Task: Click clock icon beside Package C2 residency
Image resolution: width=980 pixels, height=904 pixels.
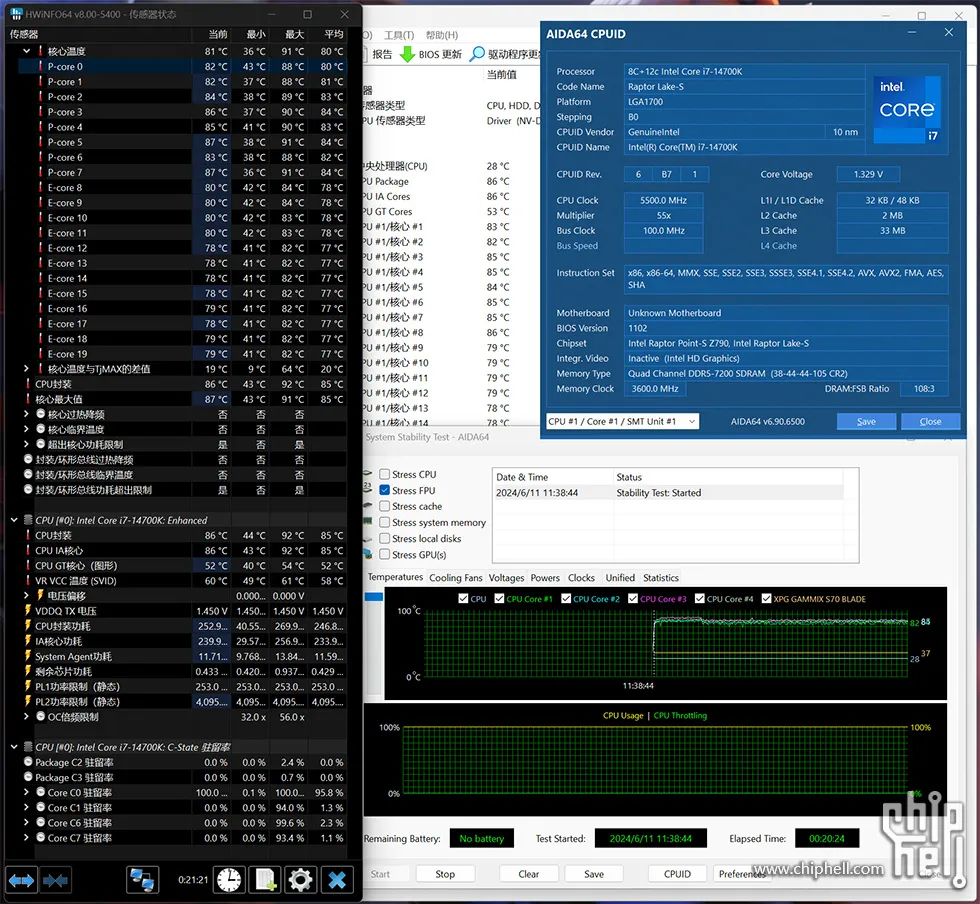Action: (28, 762)
